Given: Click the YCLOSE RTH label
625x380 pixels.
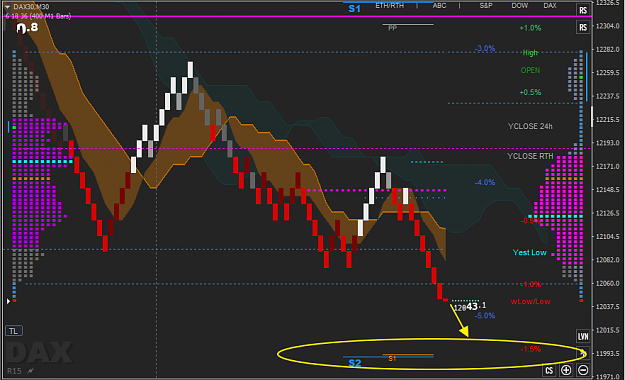Looking at the screenshot, I should click(x=530, y=156).
